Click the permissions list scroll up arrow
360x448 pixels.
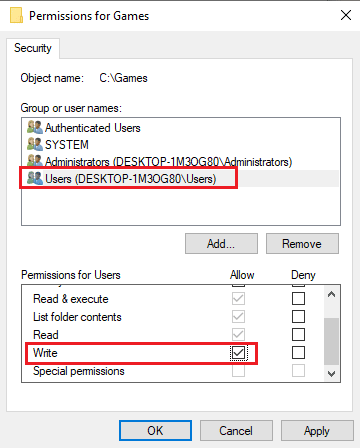(x=331, y=295)
